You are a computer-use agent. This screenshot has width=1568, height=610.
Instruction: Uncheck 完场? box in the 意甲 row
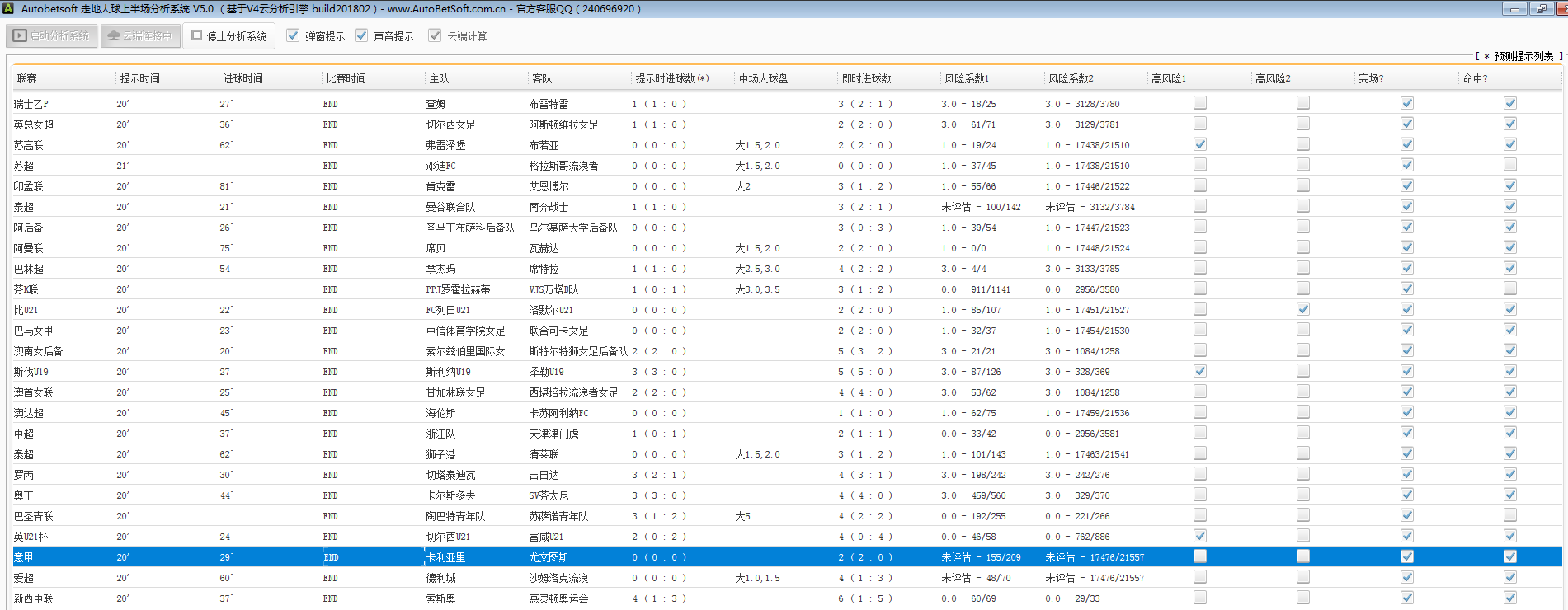click(x=1407, y=556)
